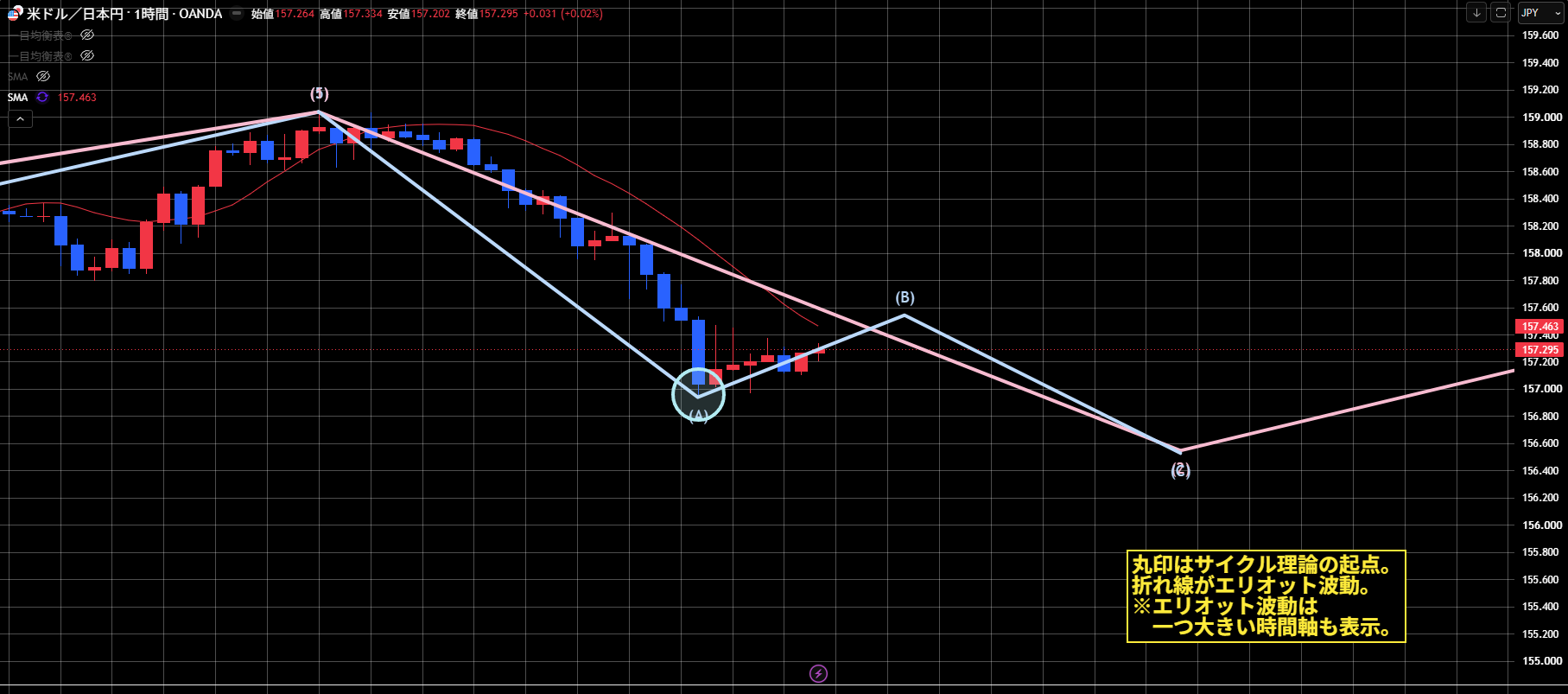
Task: Collapse the indicator legend with chevron button
Action: pos(20,119)
